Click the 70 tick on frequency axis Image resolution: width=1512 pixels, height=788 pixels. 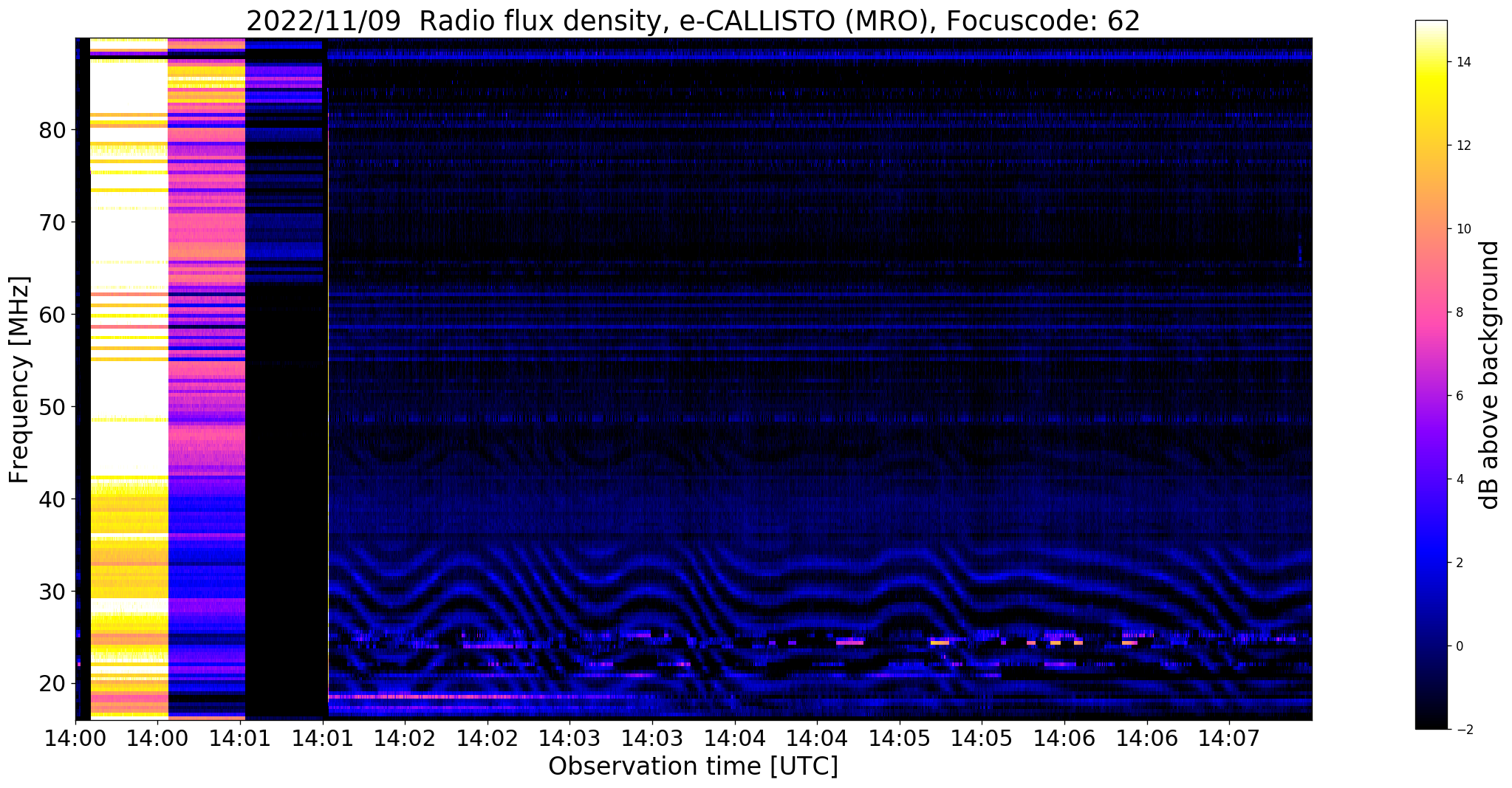[52, 222]
